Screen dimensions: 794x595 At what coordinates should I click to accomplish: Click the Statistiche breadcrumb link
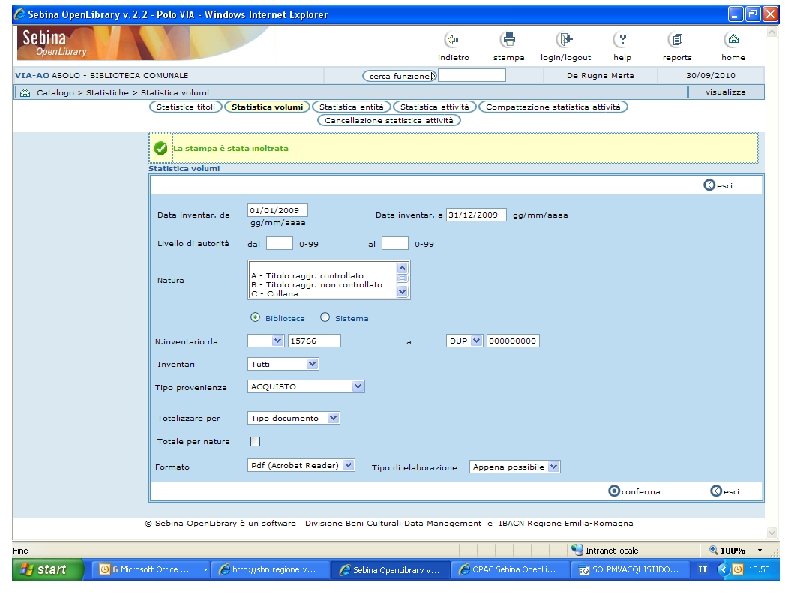point(107,93)
